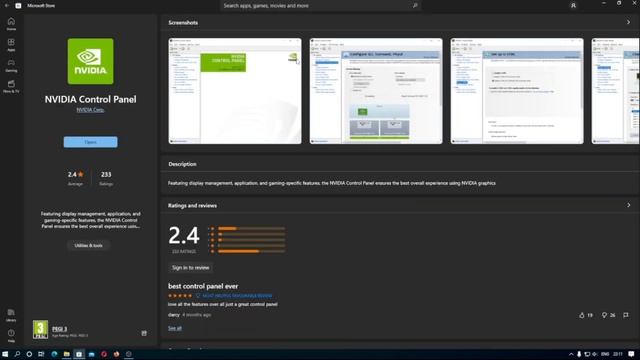Click the 1-star rating bar

point(251,251)
